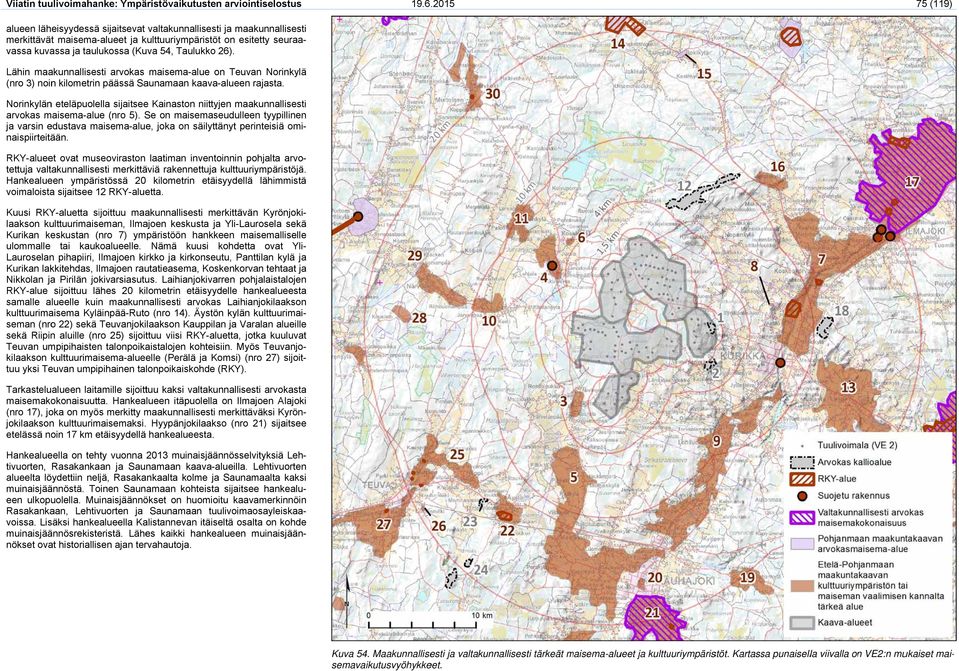Click map area number 15
959x671 pixels.
704,73
